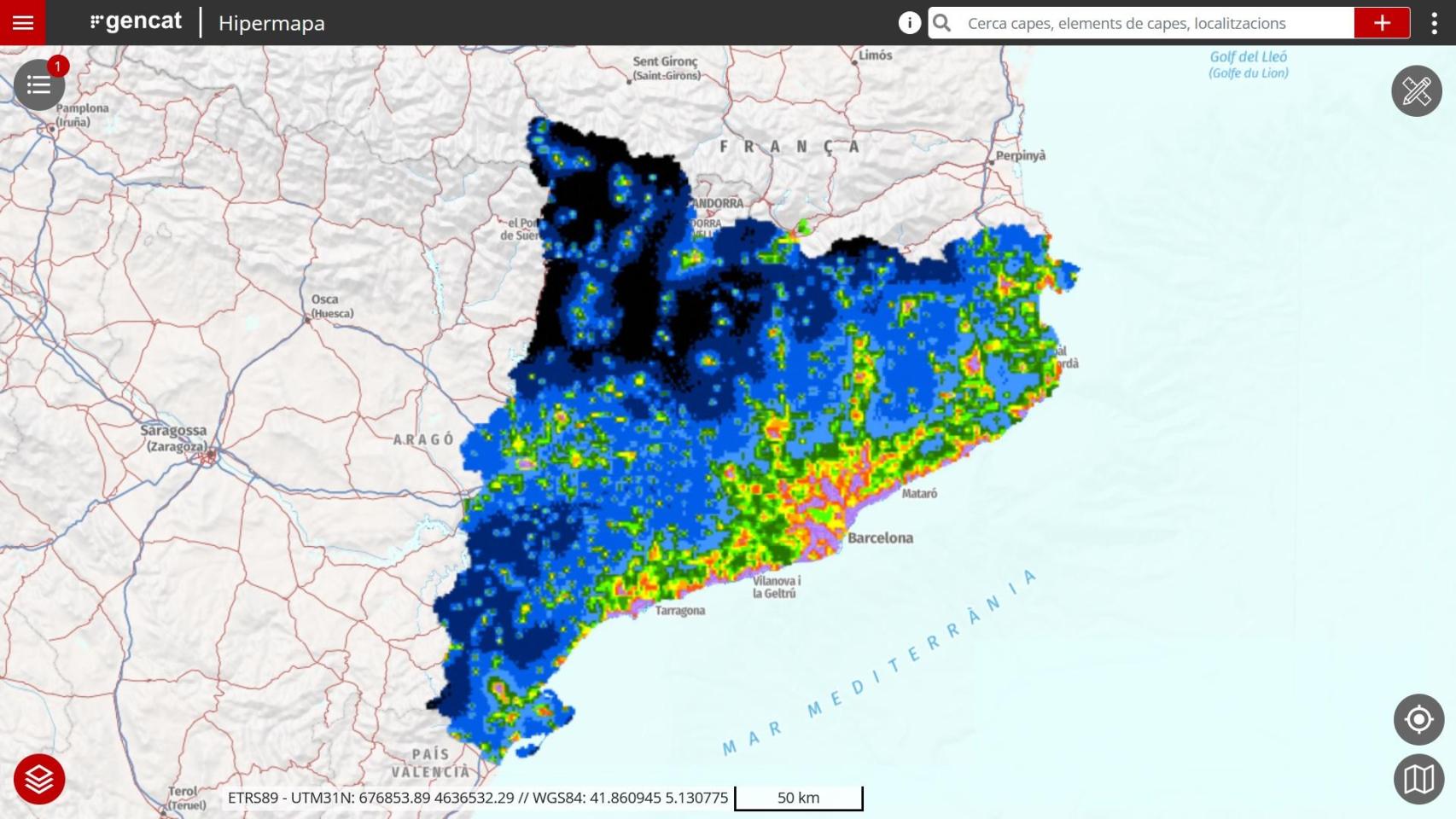Click the magnifier icon in the search bar
Screen dimensions: 1456x819
941,23
